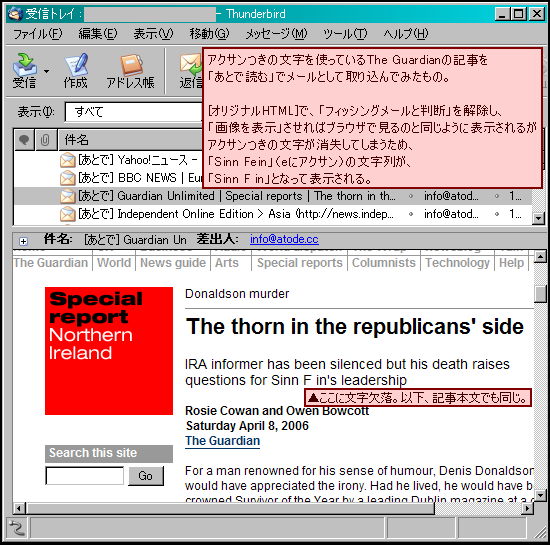Sort by the 件名 column header
Viewport: 550px width, 545px height.
click(x=130, y=140)
